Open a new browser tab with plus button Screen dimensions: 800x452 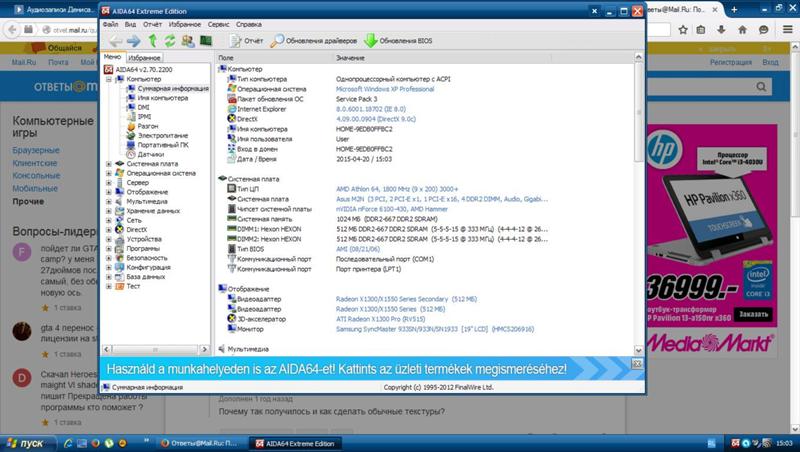pyautogui.click(x=734, y=10)
